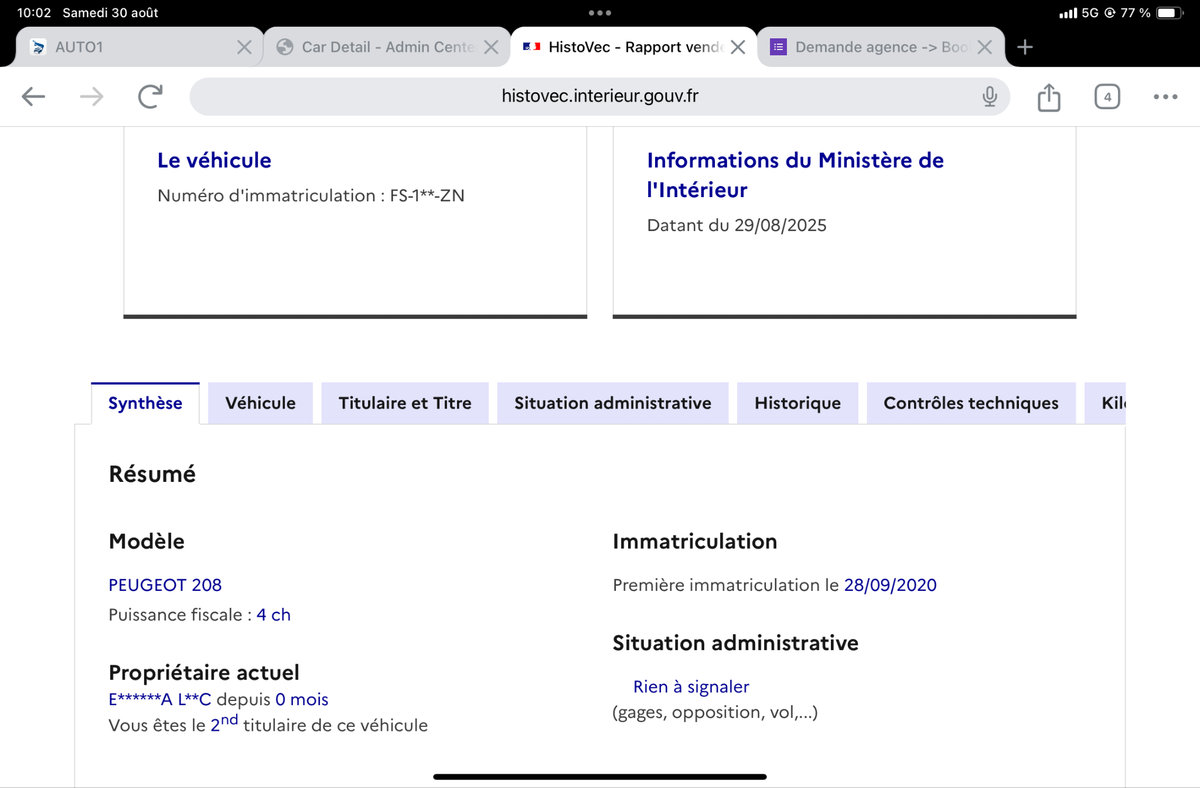Tap the home indicator bar at the bottom
Screen dimensions: 1200x788
[600, 776]
